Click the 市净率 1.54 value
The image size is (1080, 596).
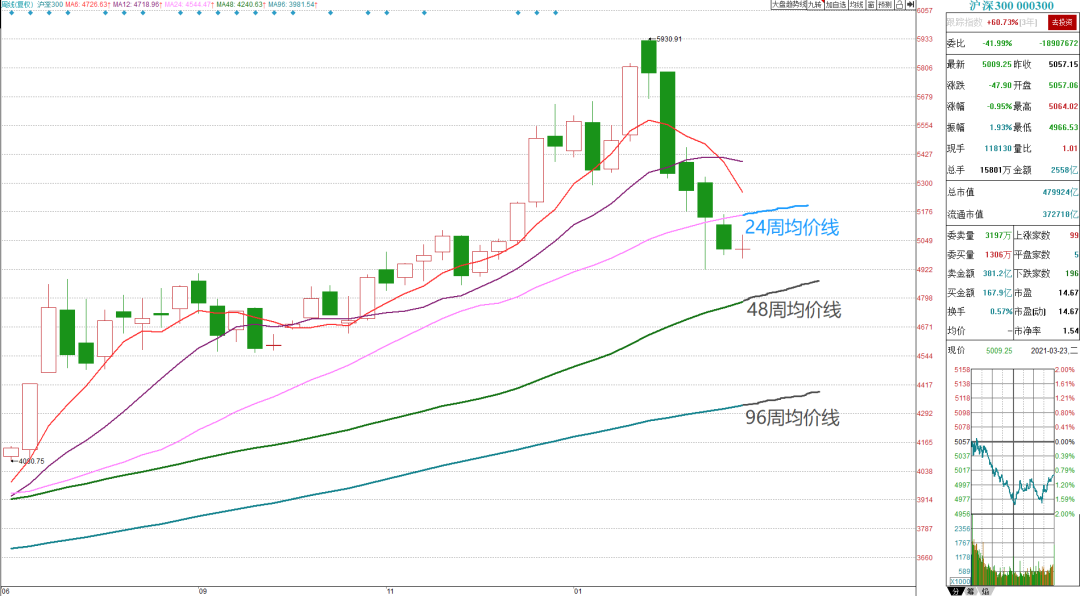pos(1070,331)
